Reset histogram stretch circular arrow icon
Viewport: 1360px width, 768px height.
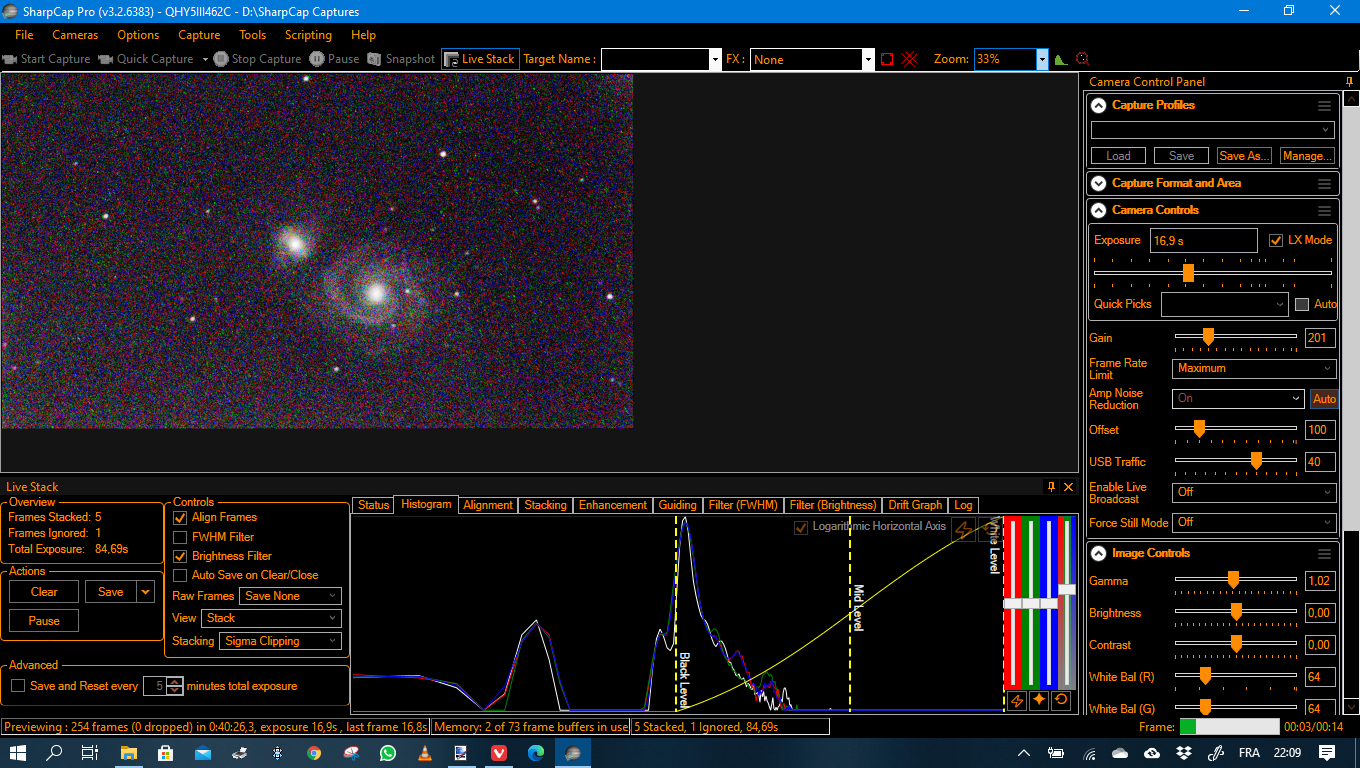pos(990,530)
